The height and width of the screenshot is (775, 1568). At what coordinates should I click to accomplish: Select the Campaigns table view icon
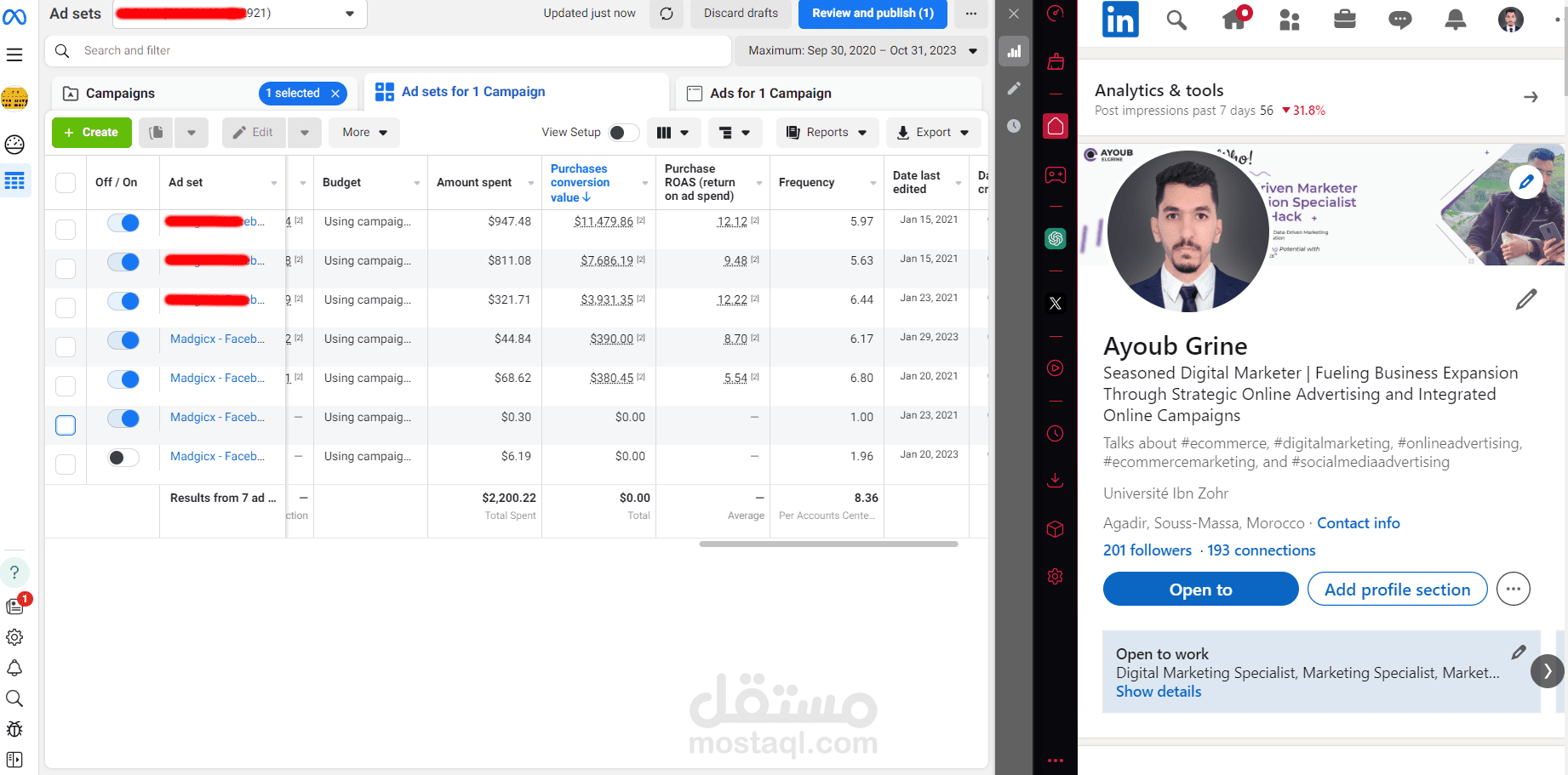tap(14, 181)
